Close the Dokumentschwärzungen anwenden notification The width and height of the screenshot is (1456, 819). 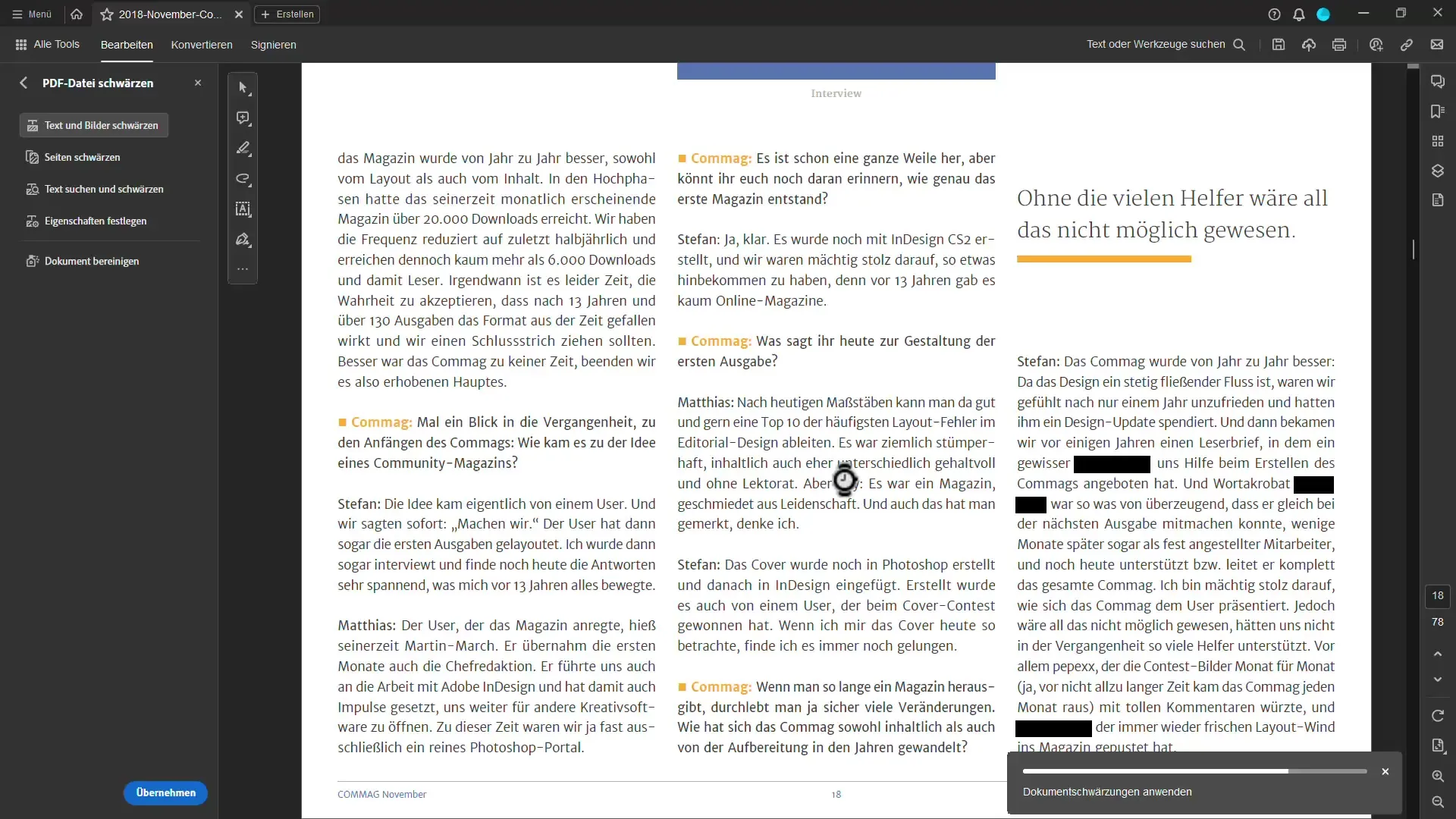pos(1385,771)
